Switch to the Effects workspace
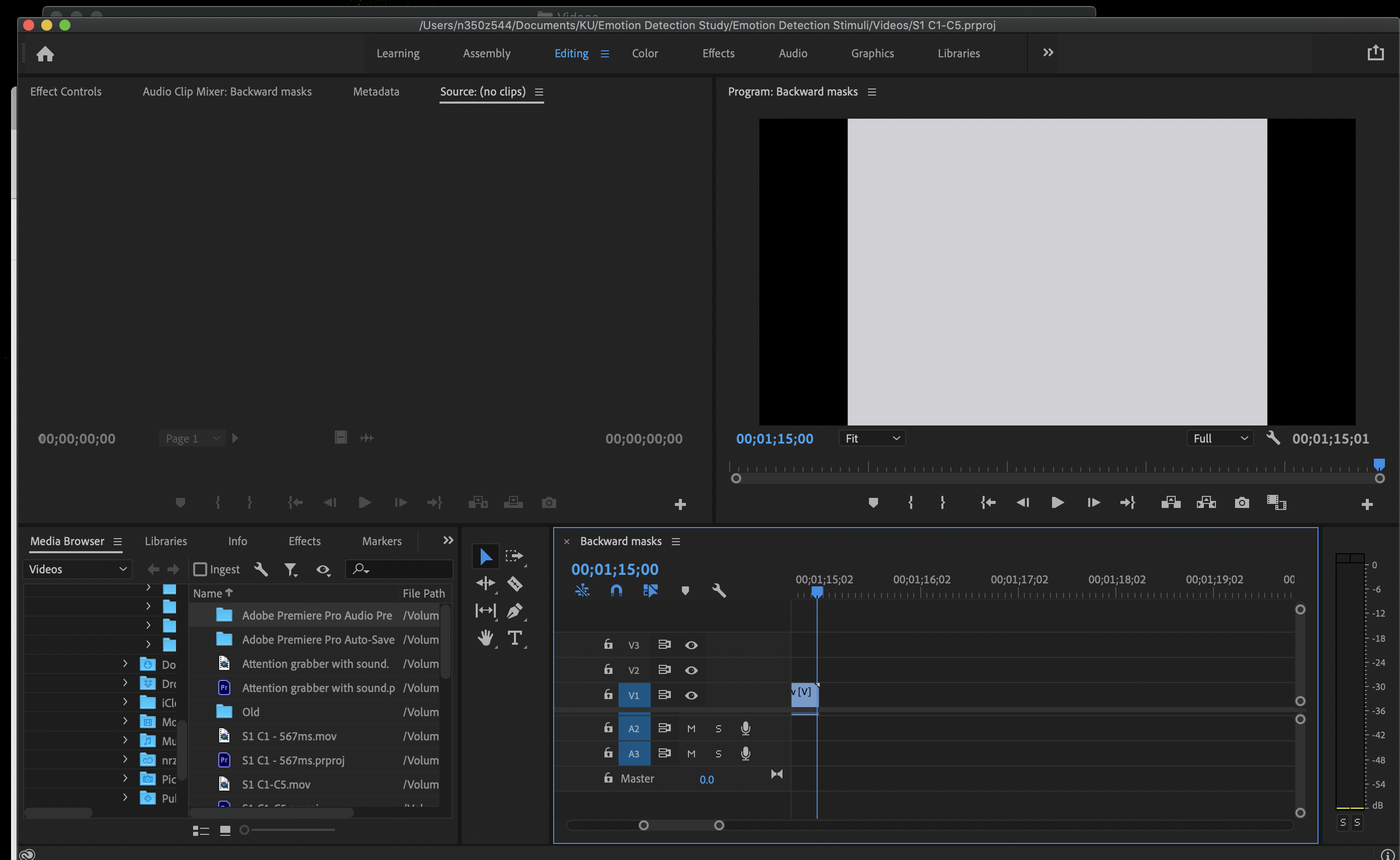This screenshot has width=1400, height=860. [718, 53]
